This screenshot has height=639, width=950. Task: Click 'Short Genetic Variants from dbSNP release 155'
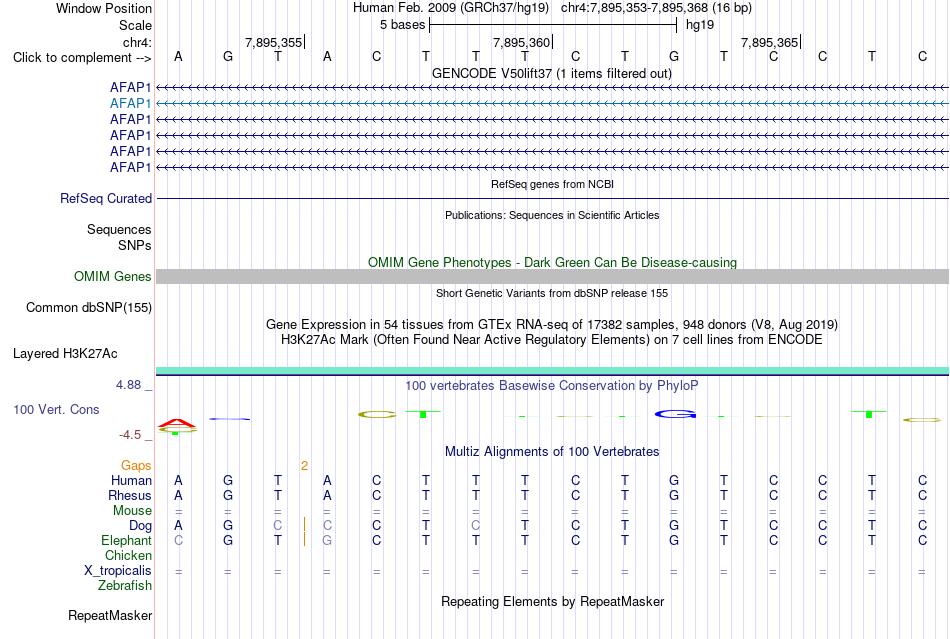(552, 293)
